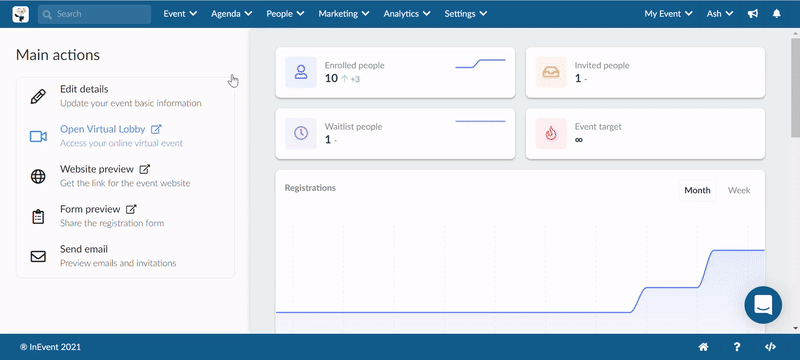Click the Registrations chart title
Screen dimensions: 800x360
310,188
